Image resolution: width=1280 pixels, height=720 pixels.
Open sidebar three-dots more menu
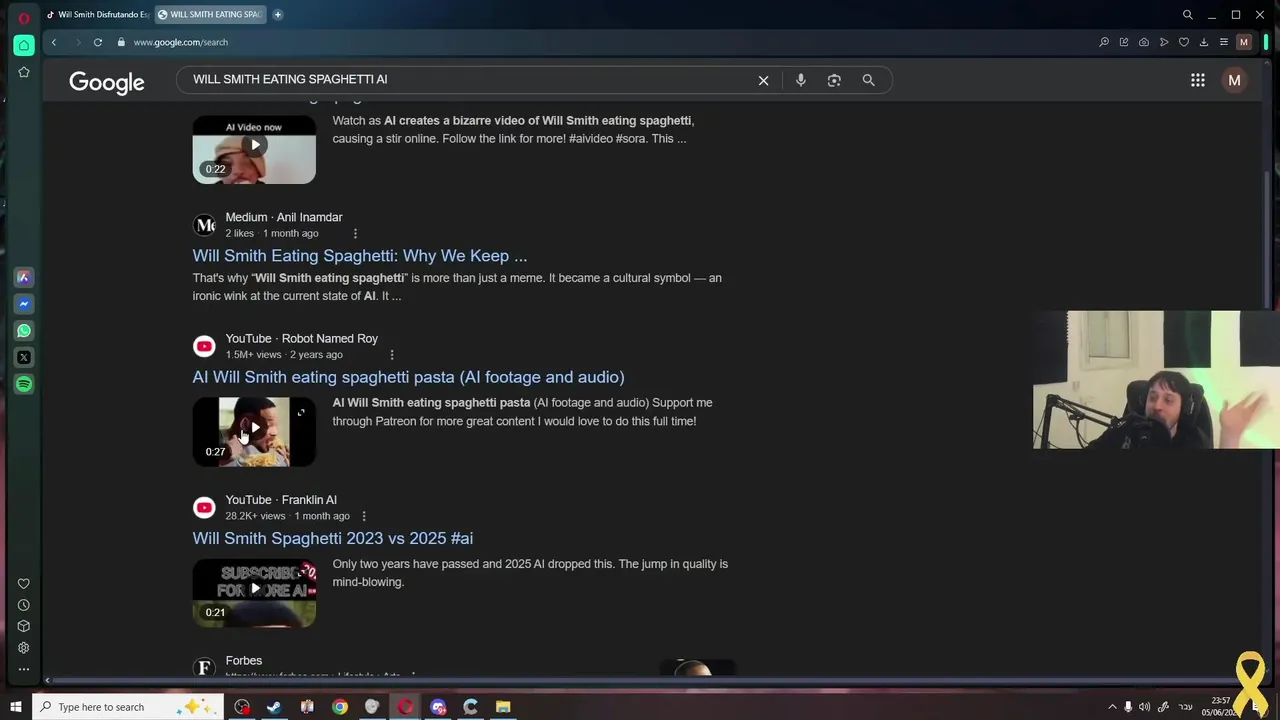pyautogui.click(x=24, y=669)
